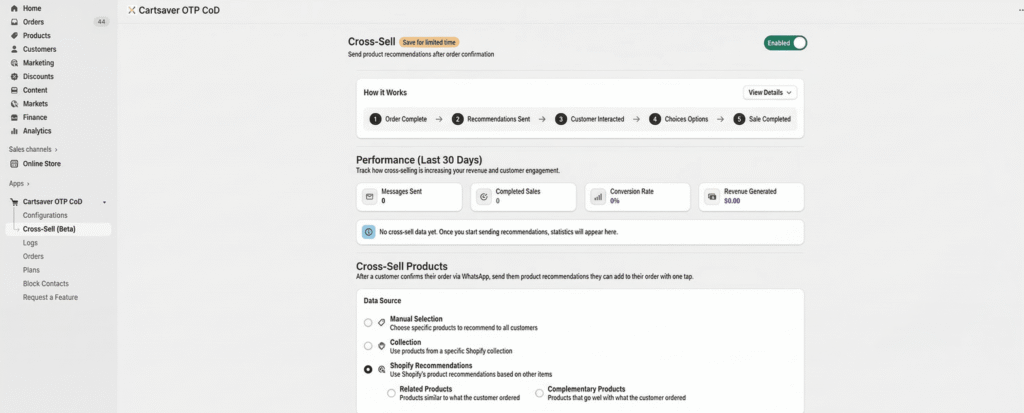Click the Products tag icon
Image resolution: width=1024 pixels, height=413 pixels.
coord(14,35)
